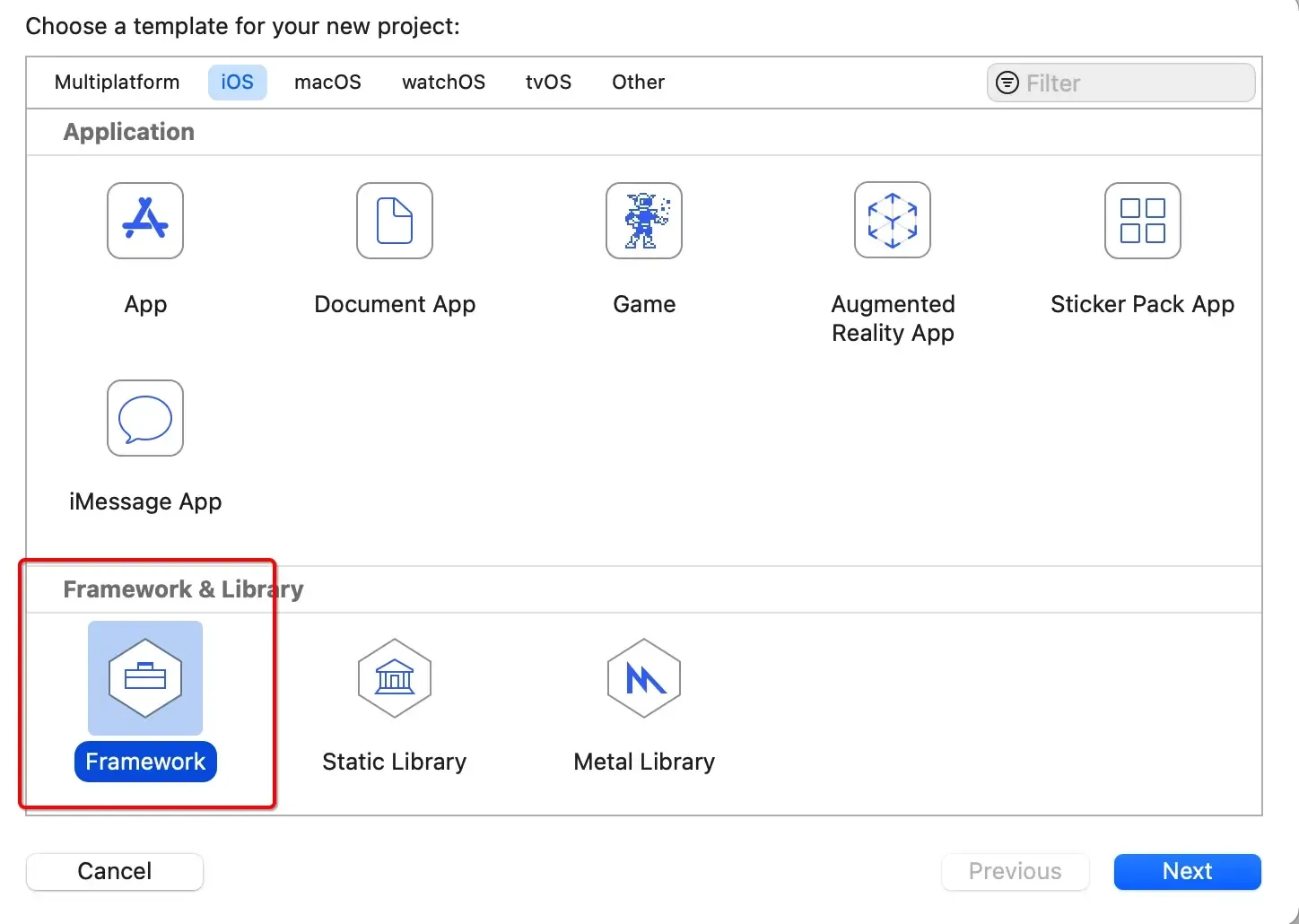Select the App template icon
This screenshot has width=1299, height=924.
tap(145, 221)
